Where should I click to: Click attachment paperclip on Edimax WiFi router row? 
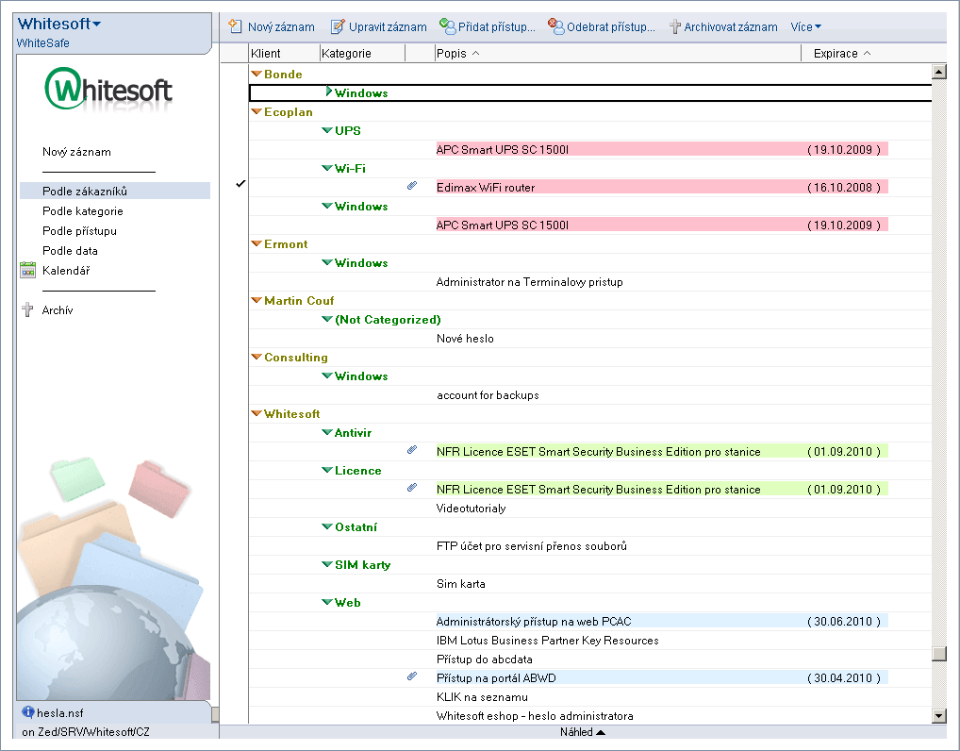412,187
